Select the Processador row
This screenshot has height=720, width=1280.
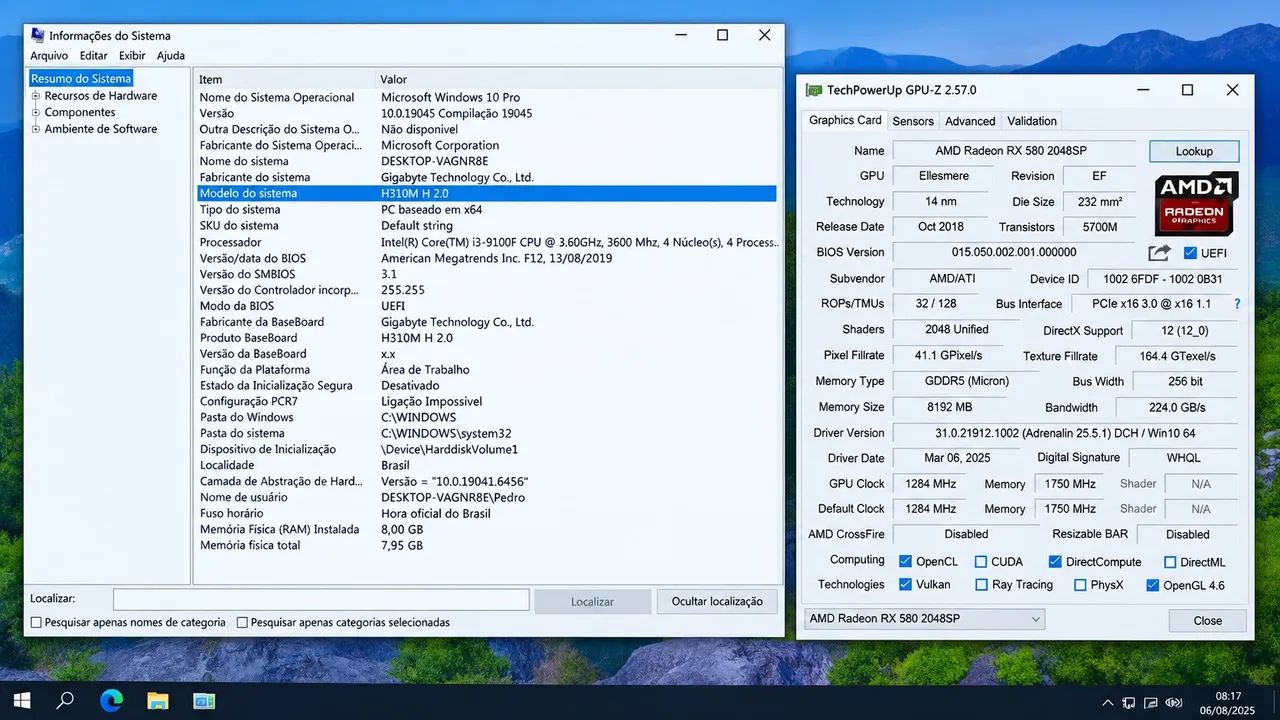(x=486, y=242)
